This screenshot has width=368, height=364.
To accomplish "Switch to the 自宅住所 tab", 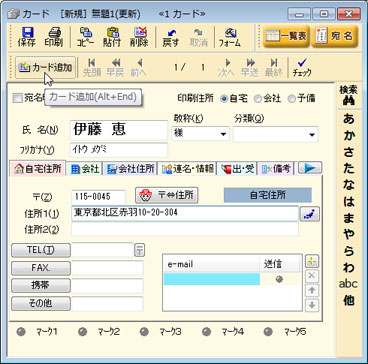I will pyautogui.click(x=38, y=169).
